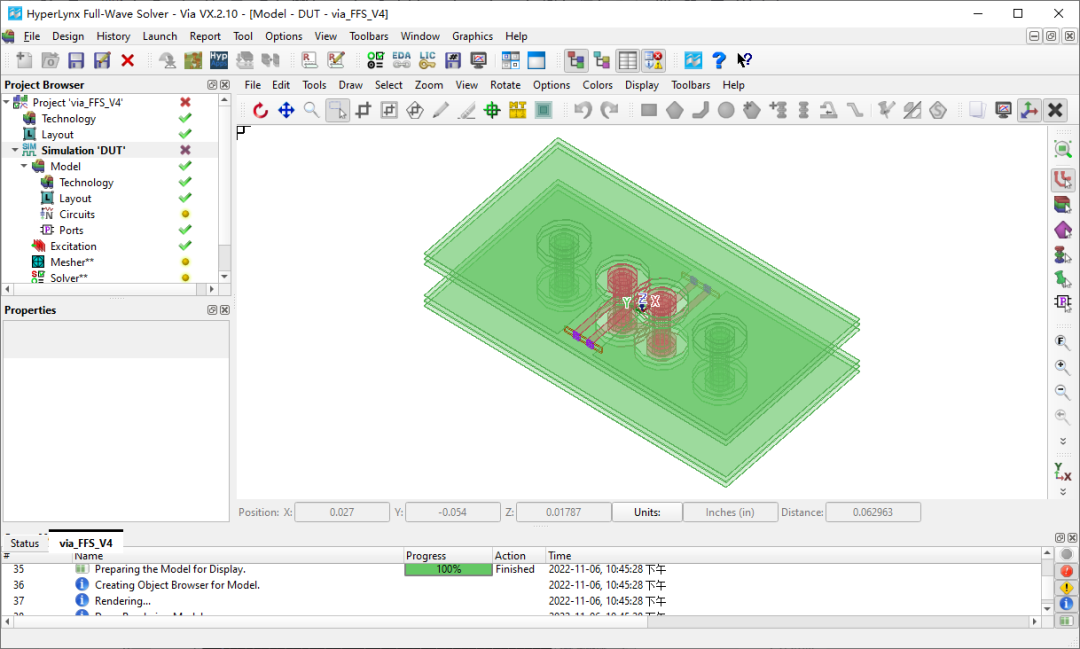Image resolution: width=1080 pixels, height=649 pixels.
Task: Float the Properties panel
Action: [212, 310]
